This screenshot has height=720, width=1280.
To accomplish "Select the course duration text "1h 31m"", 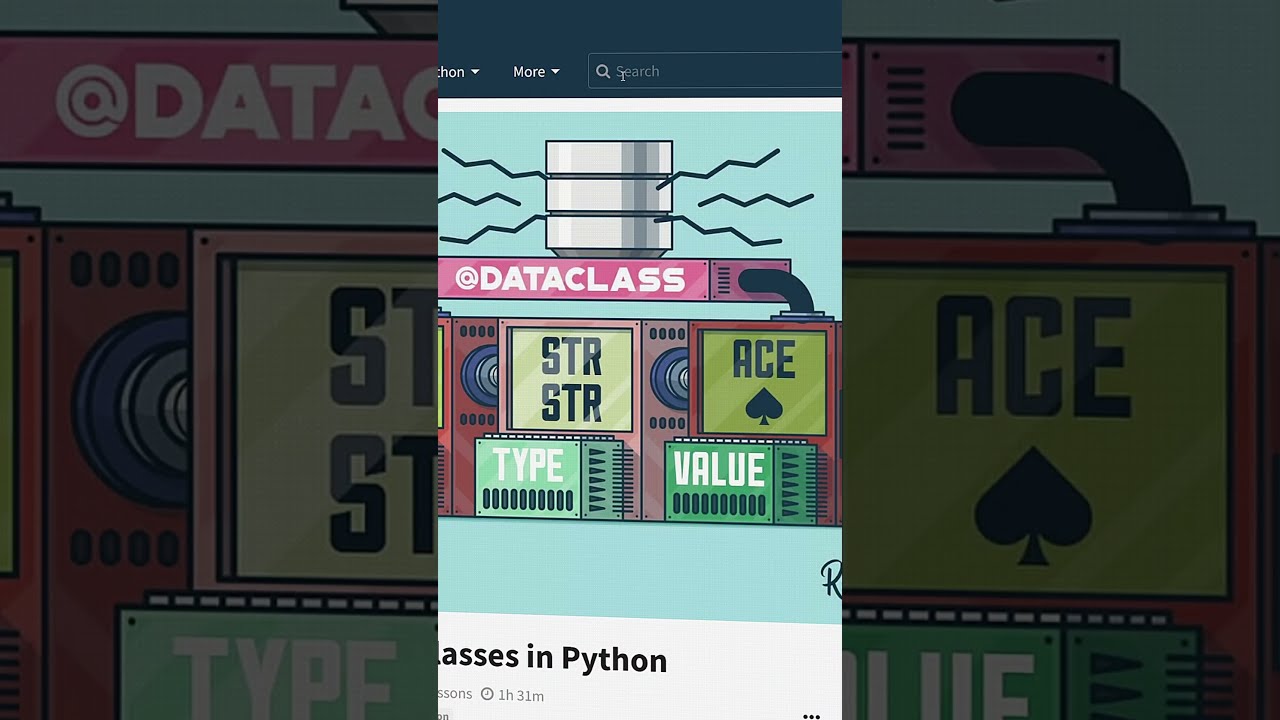I will point(521,695).
